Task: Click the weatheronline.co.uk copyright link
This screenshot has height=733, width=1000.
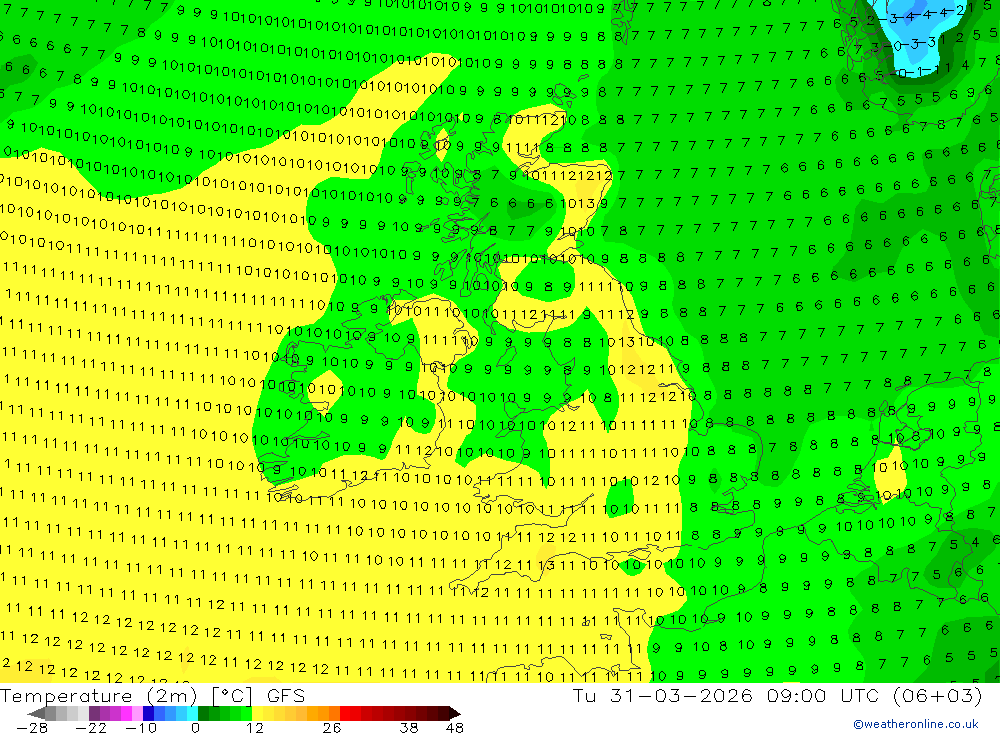Action: (916, 724)
